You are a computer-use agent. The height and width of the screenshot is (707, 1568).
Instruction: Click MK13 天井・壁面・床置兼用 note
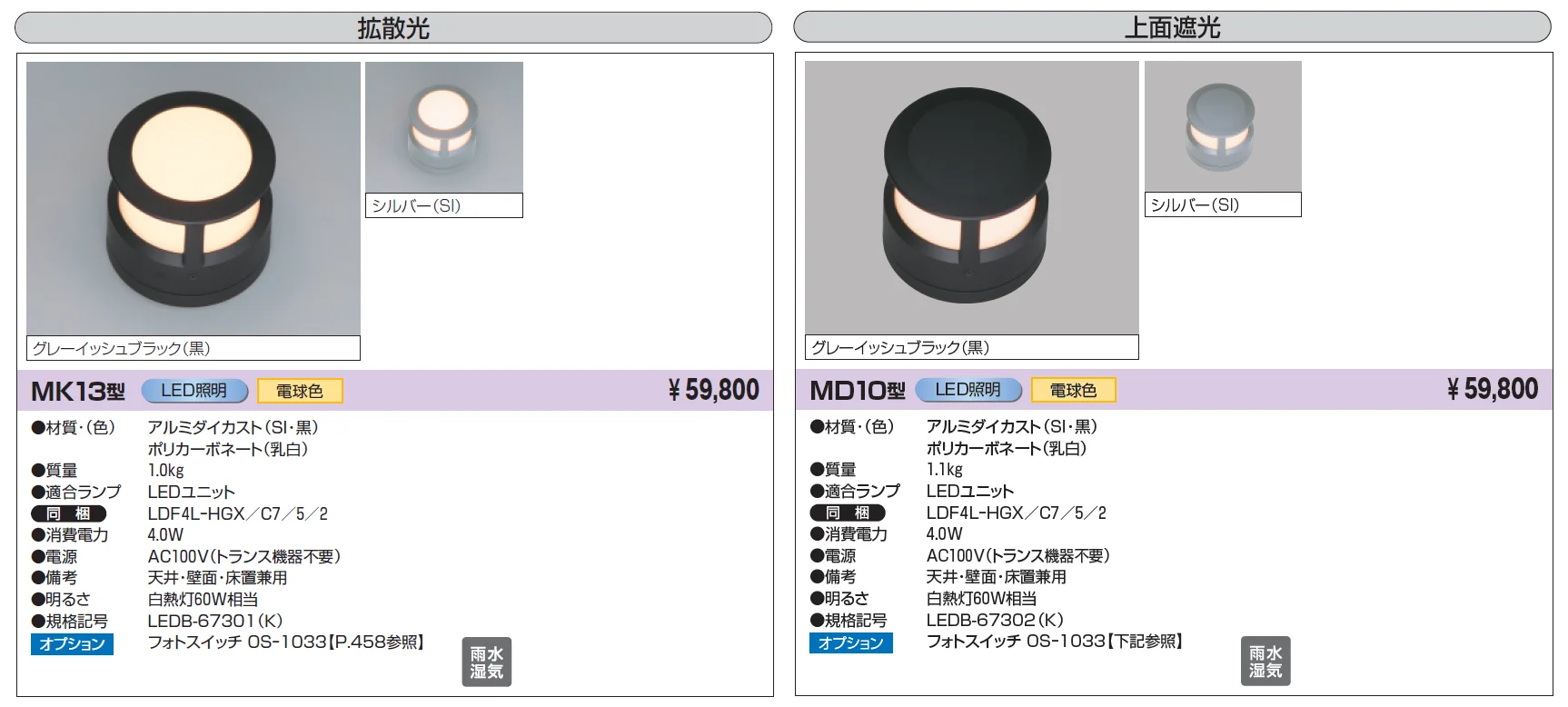tap(218, 578)
